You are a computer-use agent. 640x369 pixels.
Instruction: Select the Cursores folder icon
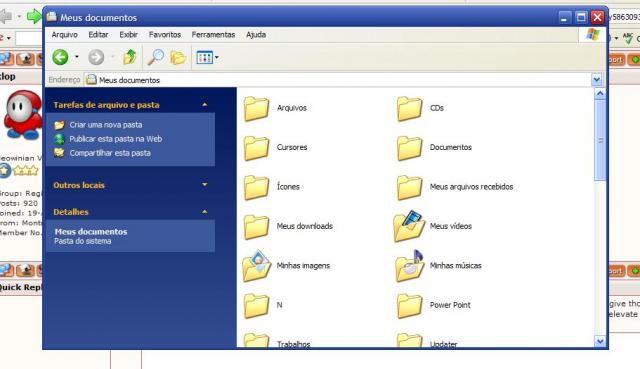256,148
